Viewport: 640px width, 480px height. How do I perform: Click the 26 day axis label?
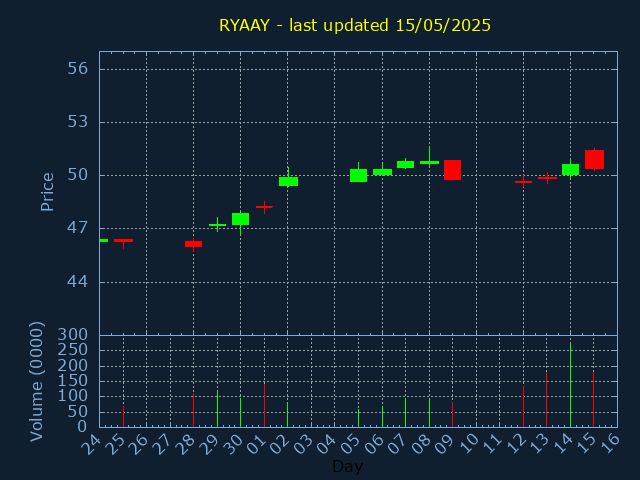[138, 444]
